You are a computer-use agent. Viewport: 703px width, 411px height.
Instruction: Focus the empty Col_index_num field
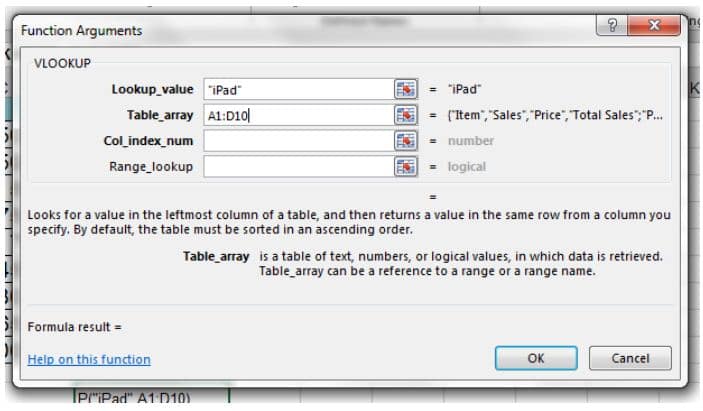pos(299,141)
